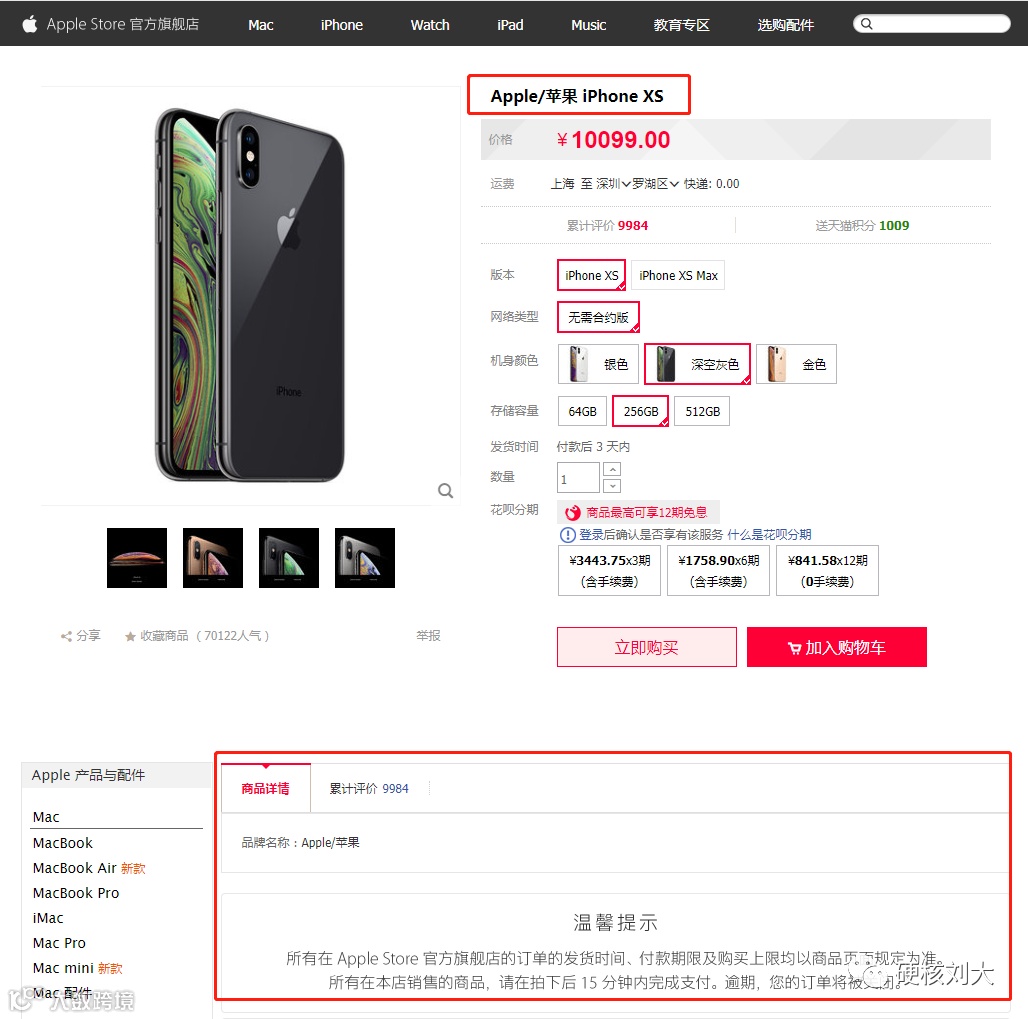Choose the 512GB storage option
The width and height of the screenshot is (1028, 1019).
(702, 411)
